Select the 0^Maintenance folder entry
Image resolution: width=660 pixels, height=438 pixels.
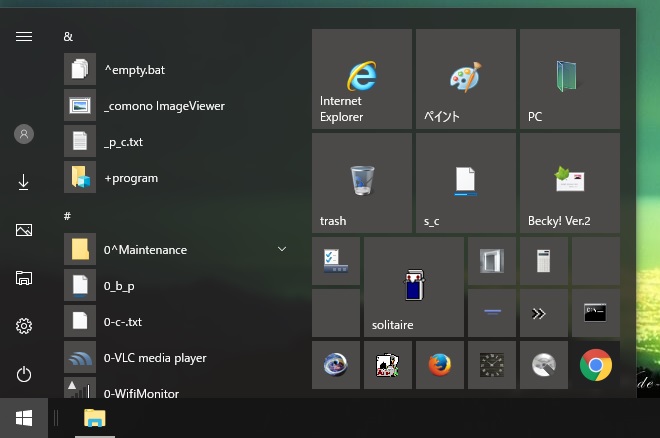177,250
